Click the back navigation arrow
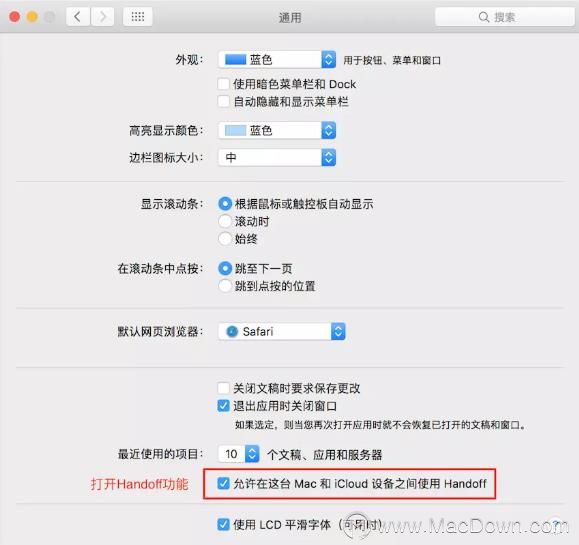The height and width of the screenshot is (545, 579). (78, 17)
